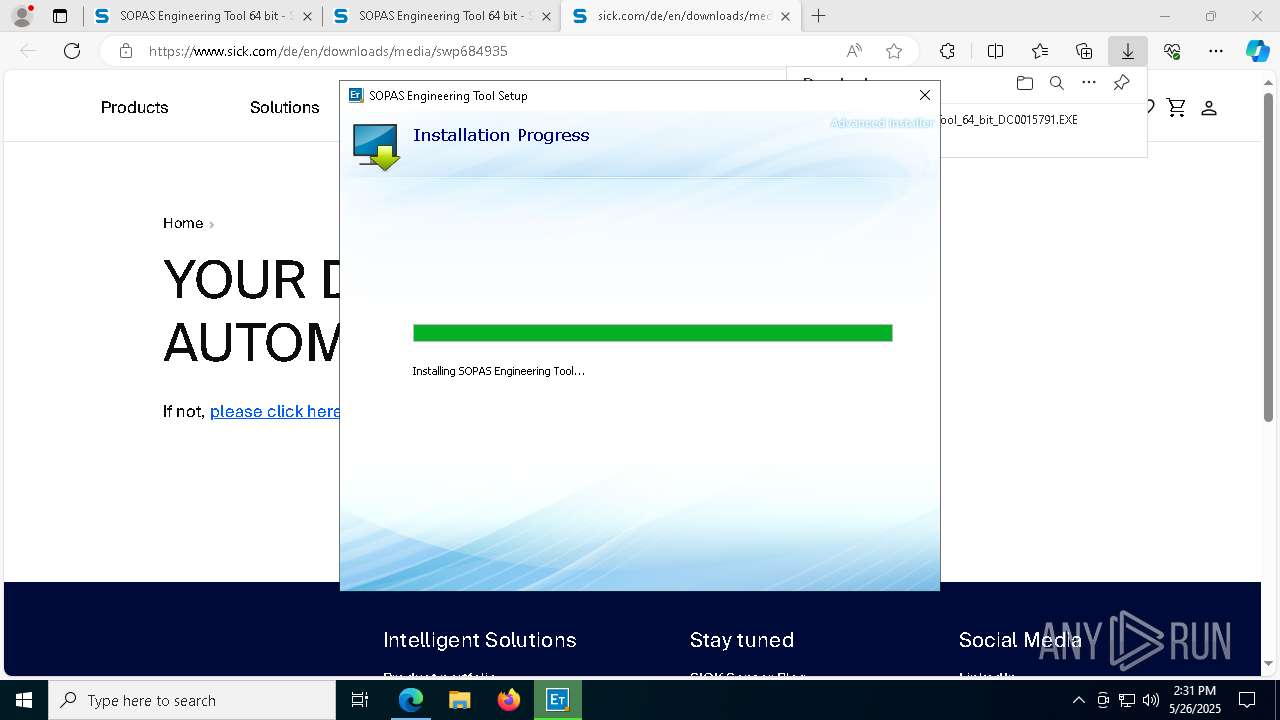Click the taskbar search box
Screen dimensions: 1280x720
(x=192, y=700)
